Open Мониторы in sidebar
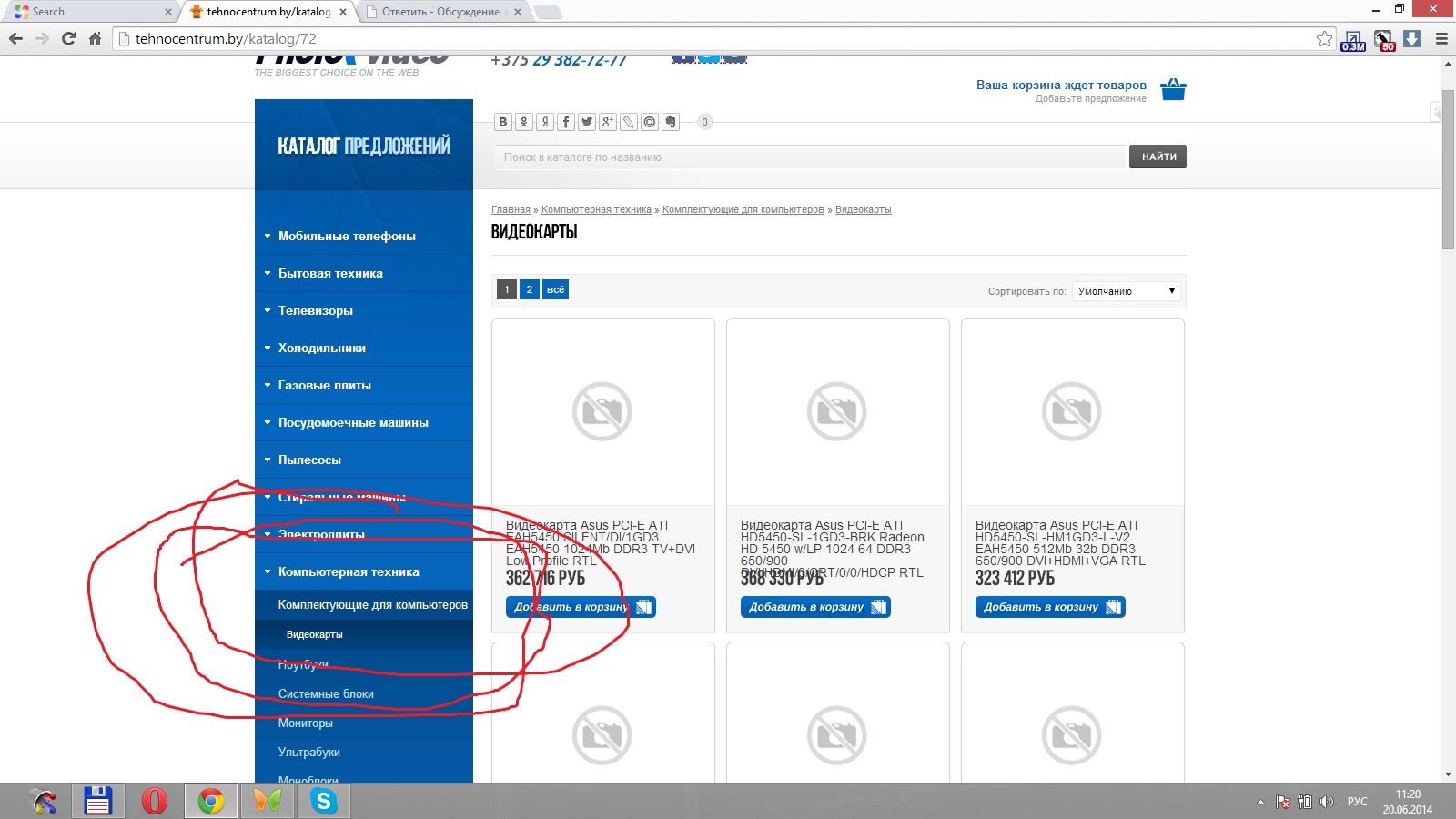 tap(306, 723)
